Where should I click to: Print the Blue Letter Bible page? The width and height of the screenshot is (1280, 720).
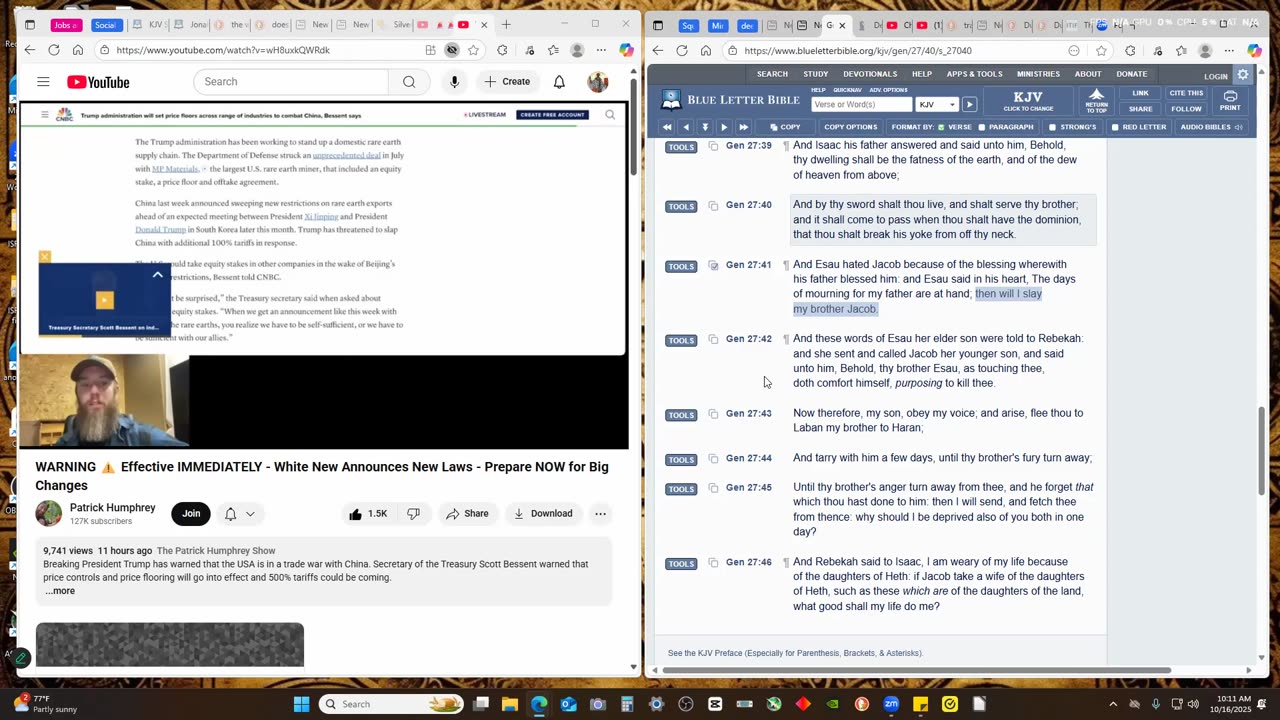click(1230, 100)
